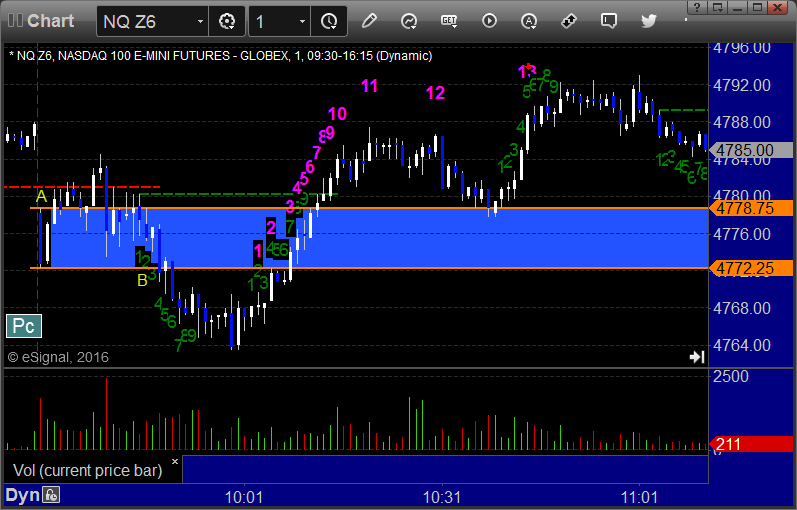Open the time template clock menu
The width and height of the screenshot is (797, 510).
pyautogui.click(x=329, y=21)
